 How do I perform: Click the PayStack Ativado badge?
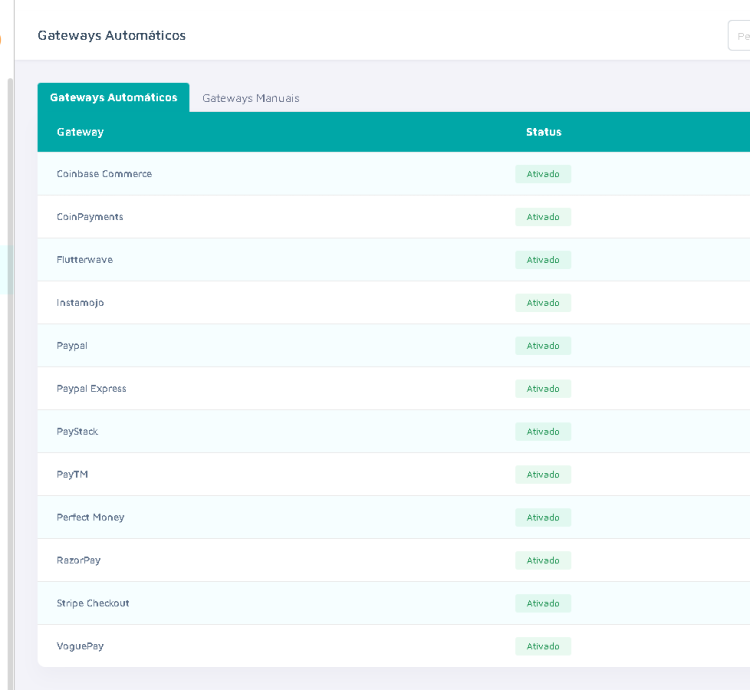coord(543,432)
